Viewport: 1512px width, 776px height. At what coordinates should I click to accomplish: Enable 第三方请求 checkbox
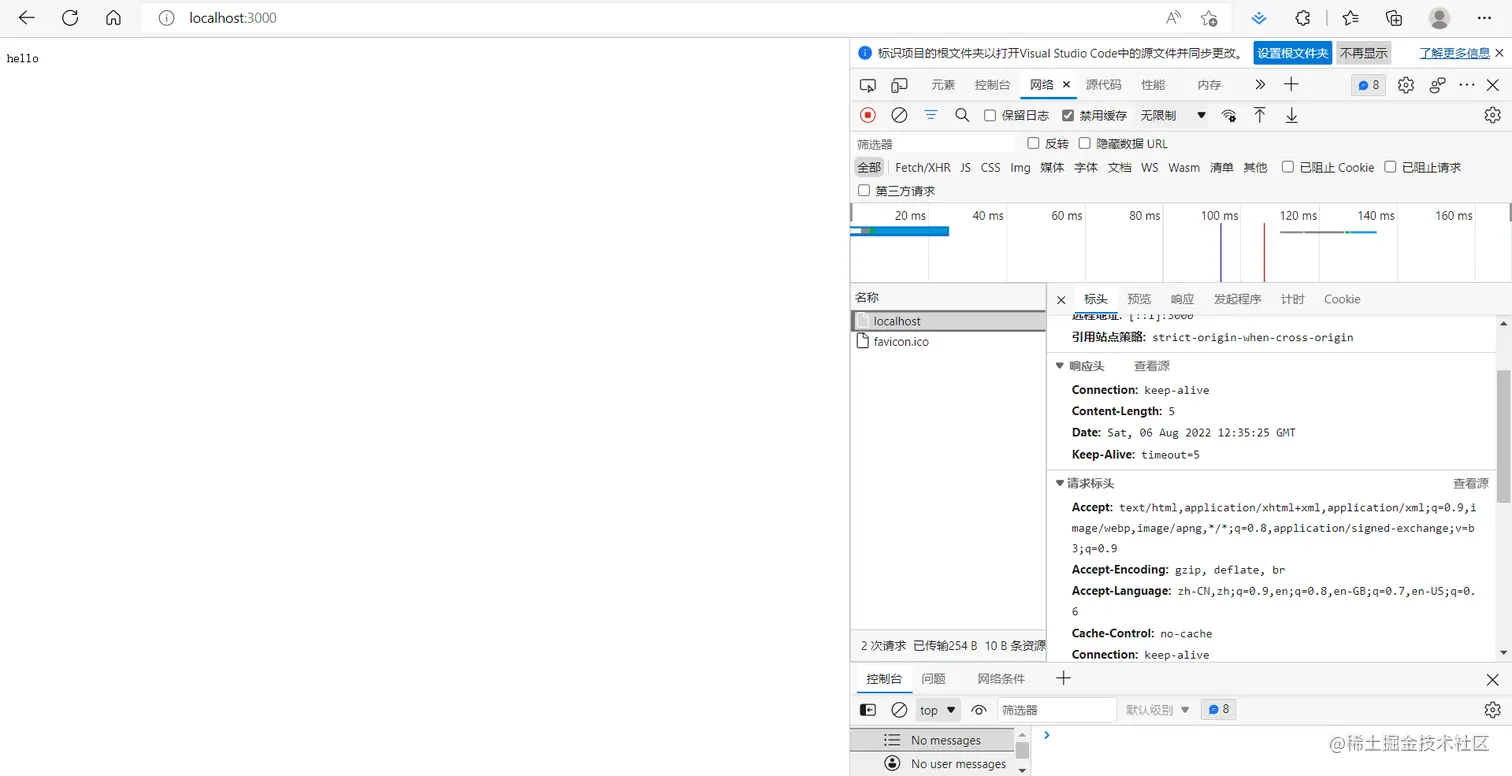tap(864, 190)
